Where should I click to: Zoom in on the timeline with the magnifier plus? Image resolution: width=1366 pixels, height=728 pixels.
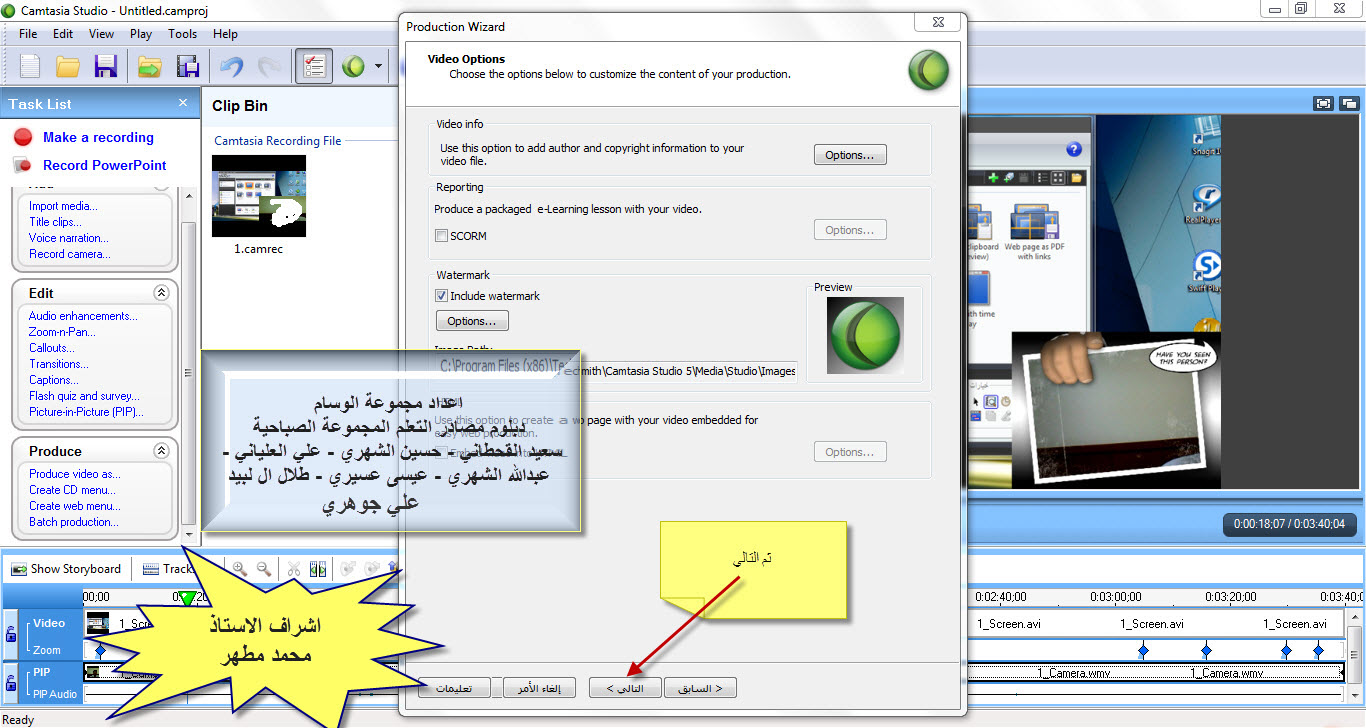click(240, 569)
